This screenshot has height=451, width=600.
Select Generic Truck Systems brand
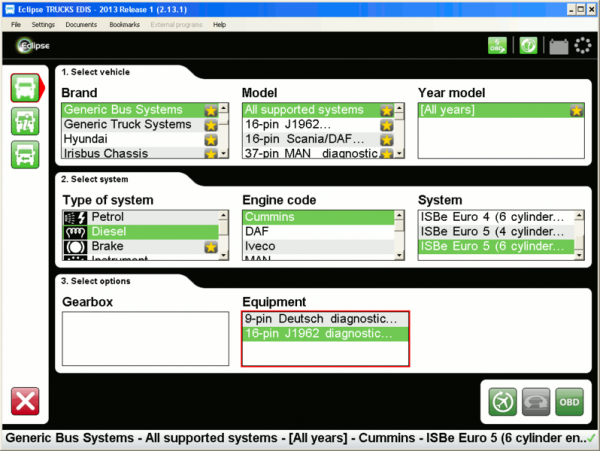click(140, 125)
